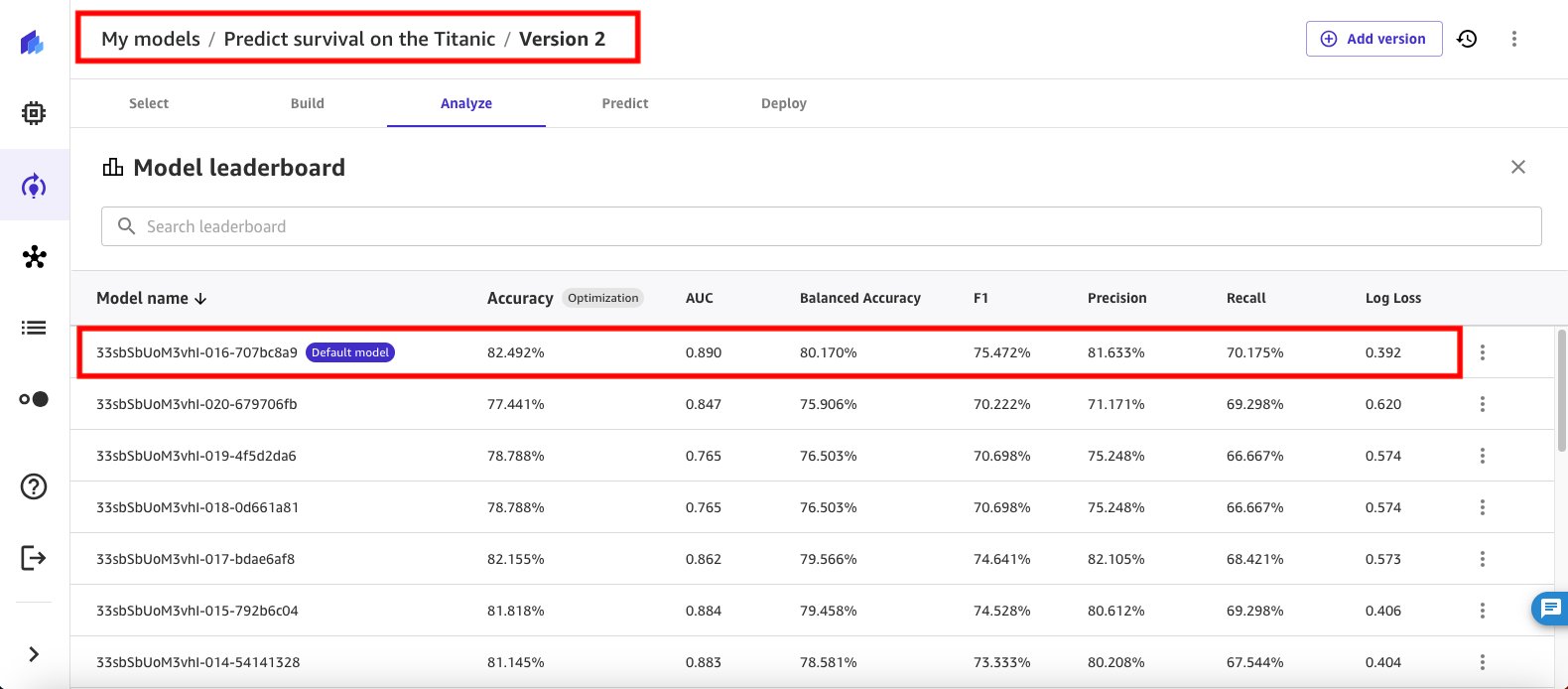Select the My models sidebar icon
1568x689 pixels.
point(34,186)
